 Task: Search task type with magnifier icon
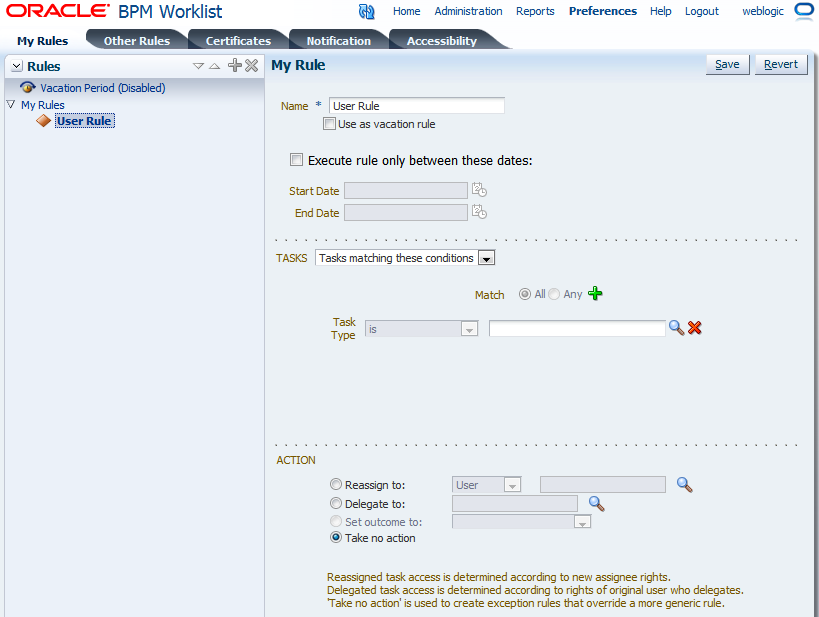676,328
